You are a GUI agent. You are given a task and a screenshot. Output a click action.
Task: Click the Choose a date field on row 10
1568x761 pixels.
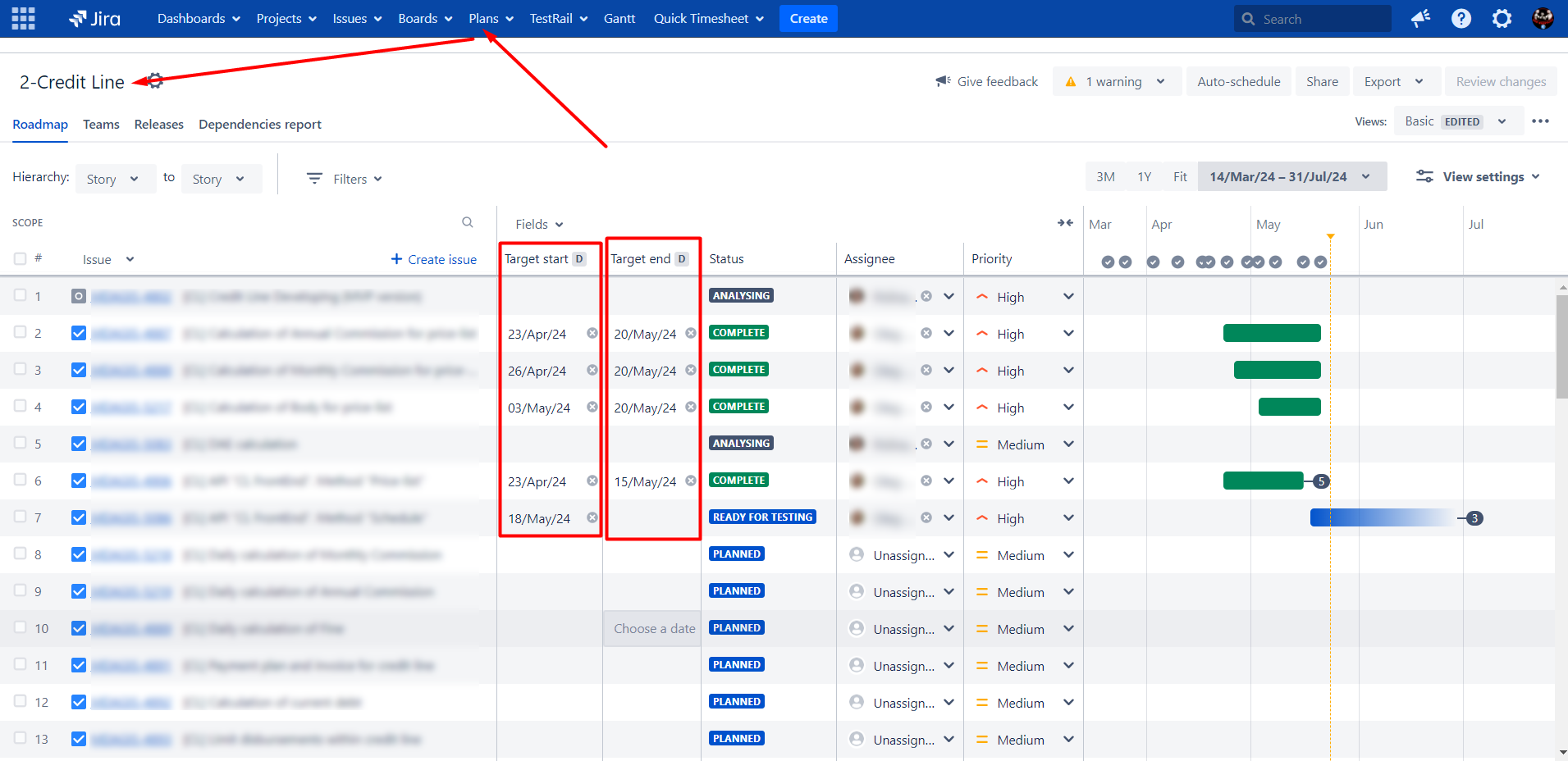(652, 628)
